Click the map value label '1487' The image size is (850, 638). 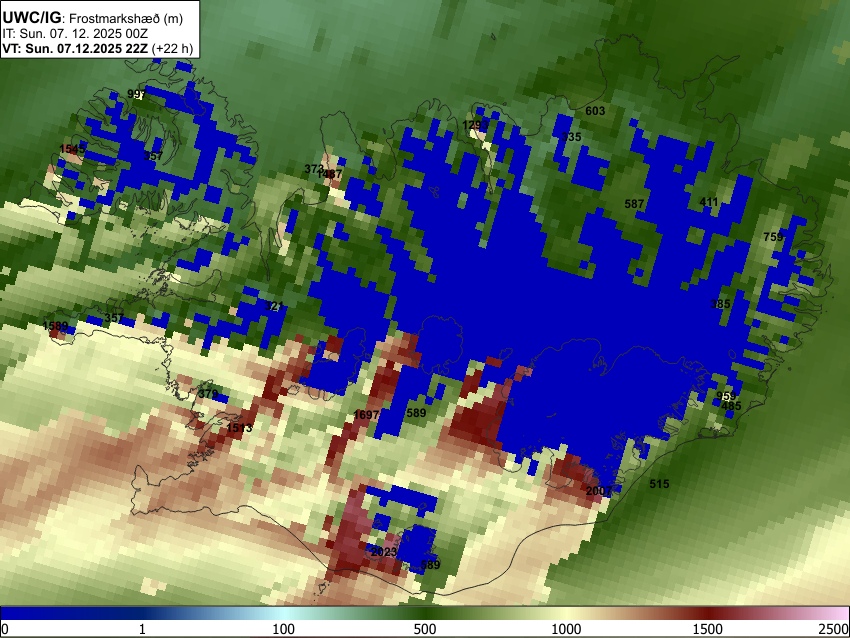click(x=330, y=174)
